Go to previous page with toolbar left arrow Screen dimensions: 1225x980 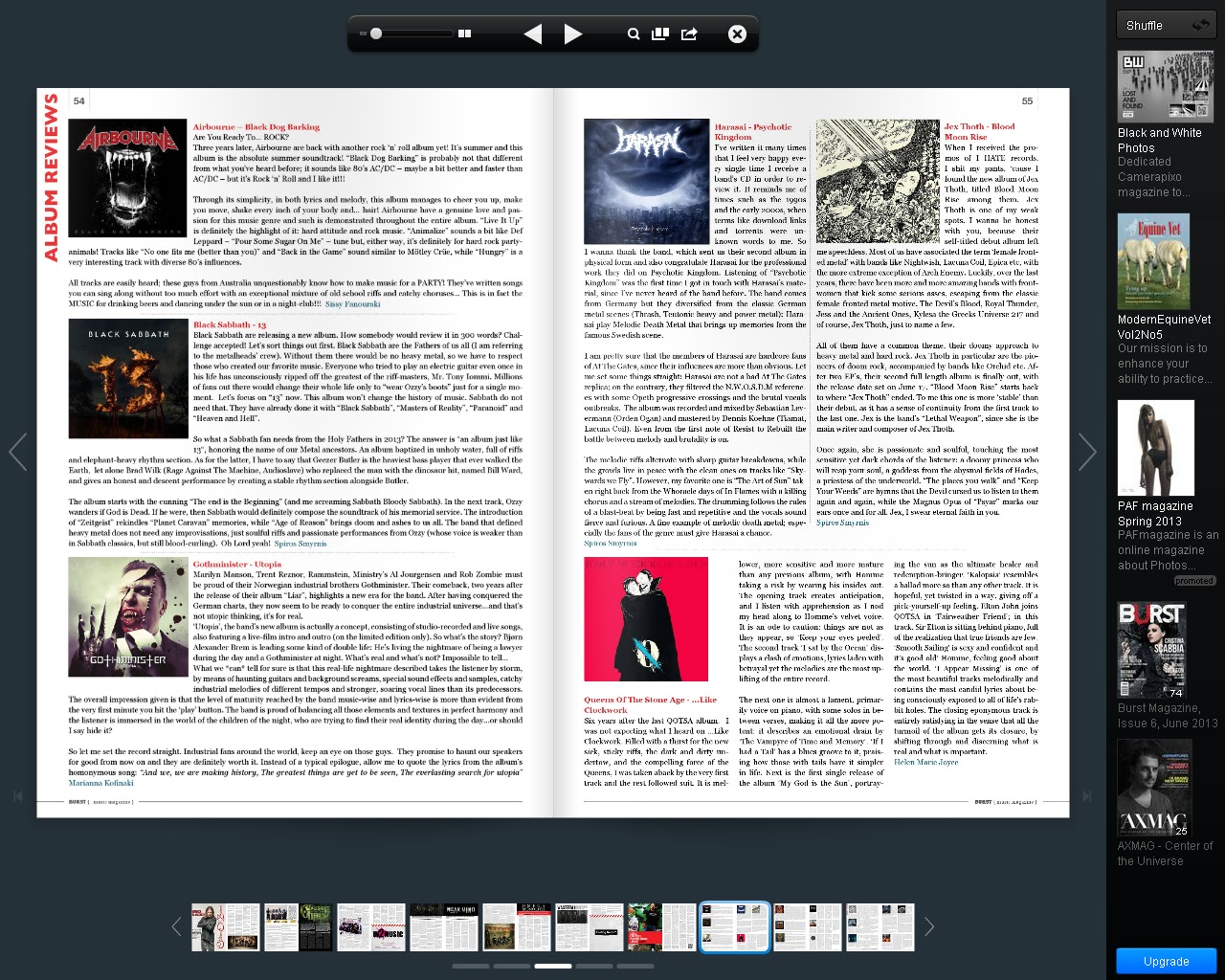533,34
